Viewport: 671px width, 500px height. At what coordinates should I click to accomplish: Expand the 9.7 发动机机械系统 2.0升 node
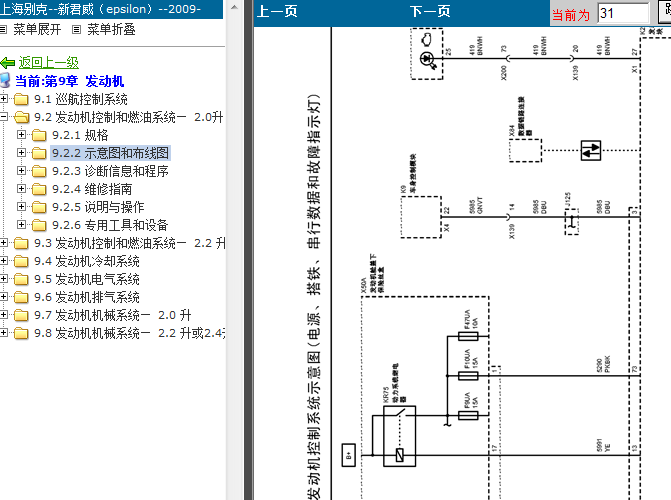tap(3, 315)
